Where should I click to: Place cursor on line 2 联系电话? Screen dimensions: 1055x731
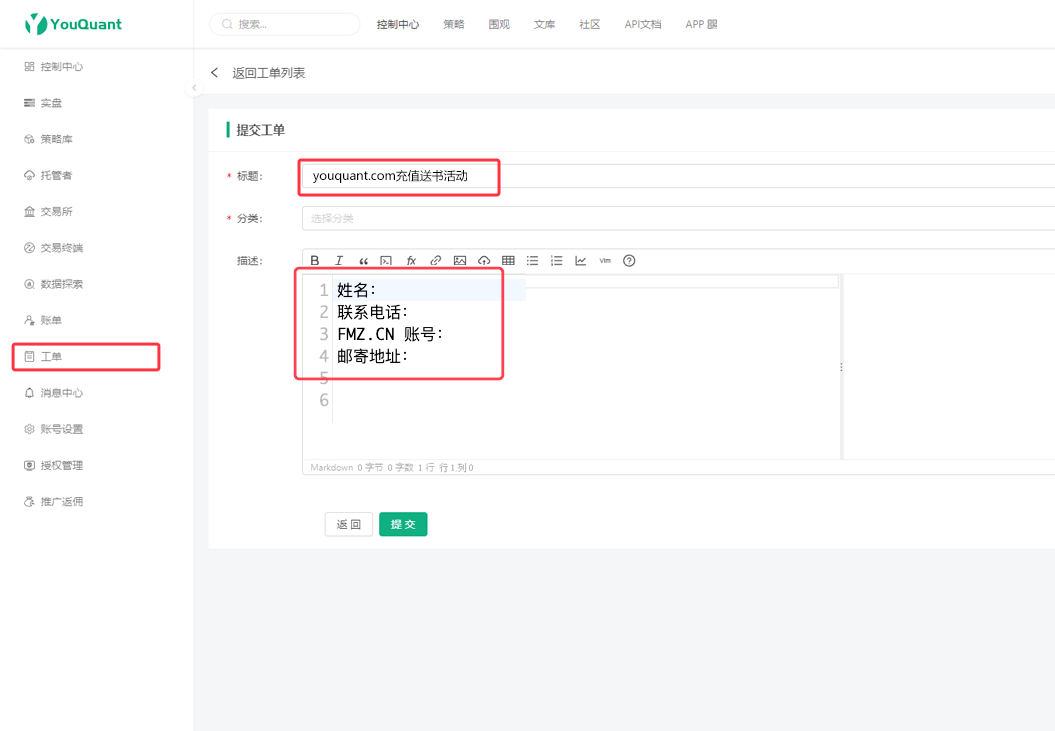point(373,312)
